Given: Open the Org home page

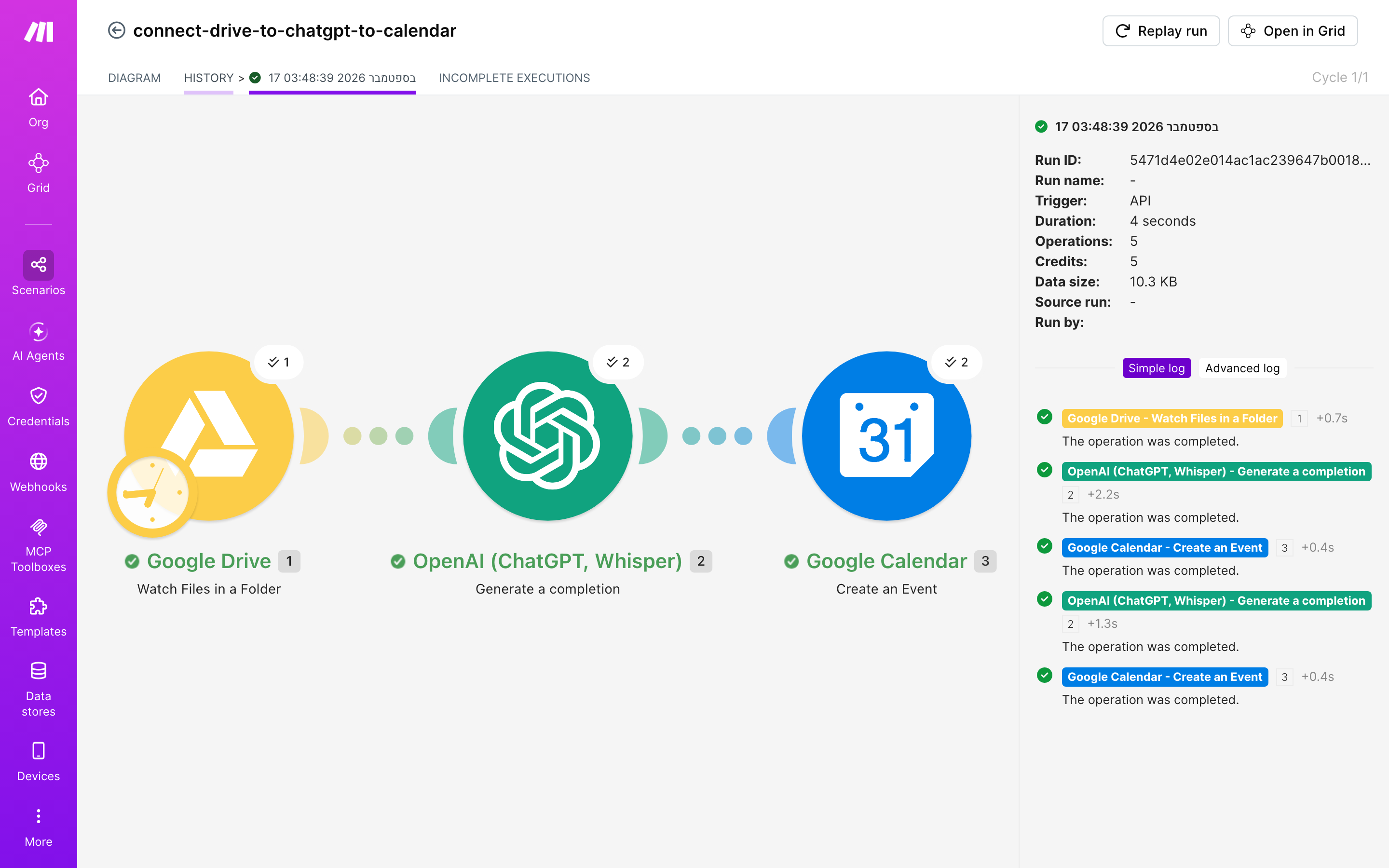Looking at the screenshot, I should (x=39, y=108).
